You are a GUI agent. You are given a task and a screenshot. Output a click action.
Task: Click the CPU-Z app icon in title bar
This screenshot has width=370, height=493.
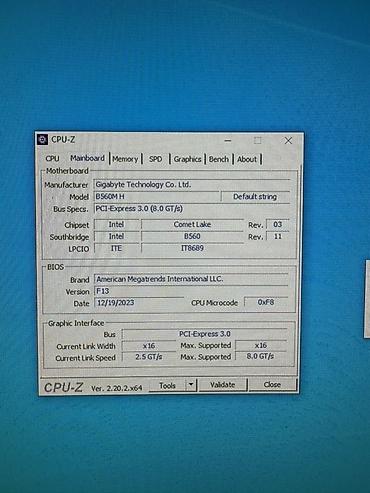click(42, 140)
